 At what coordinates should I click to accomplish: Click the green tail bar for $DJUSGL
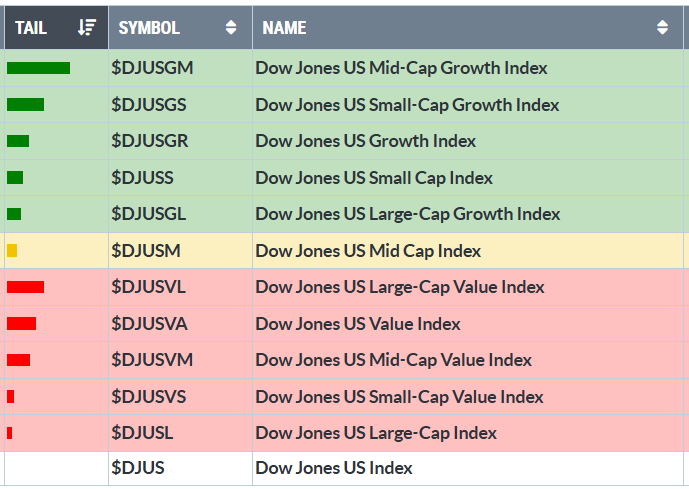point(14,214)
